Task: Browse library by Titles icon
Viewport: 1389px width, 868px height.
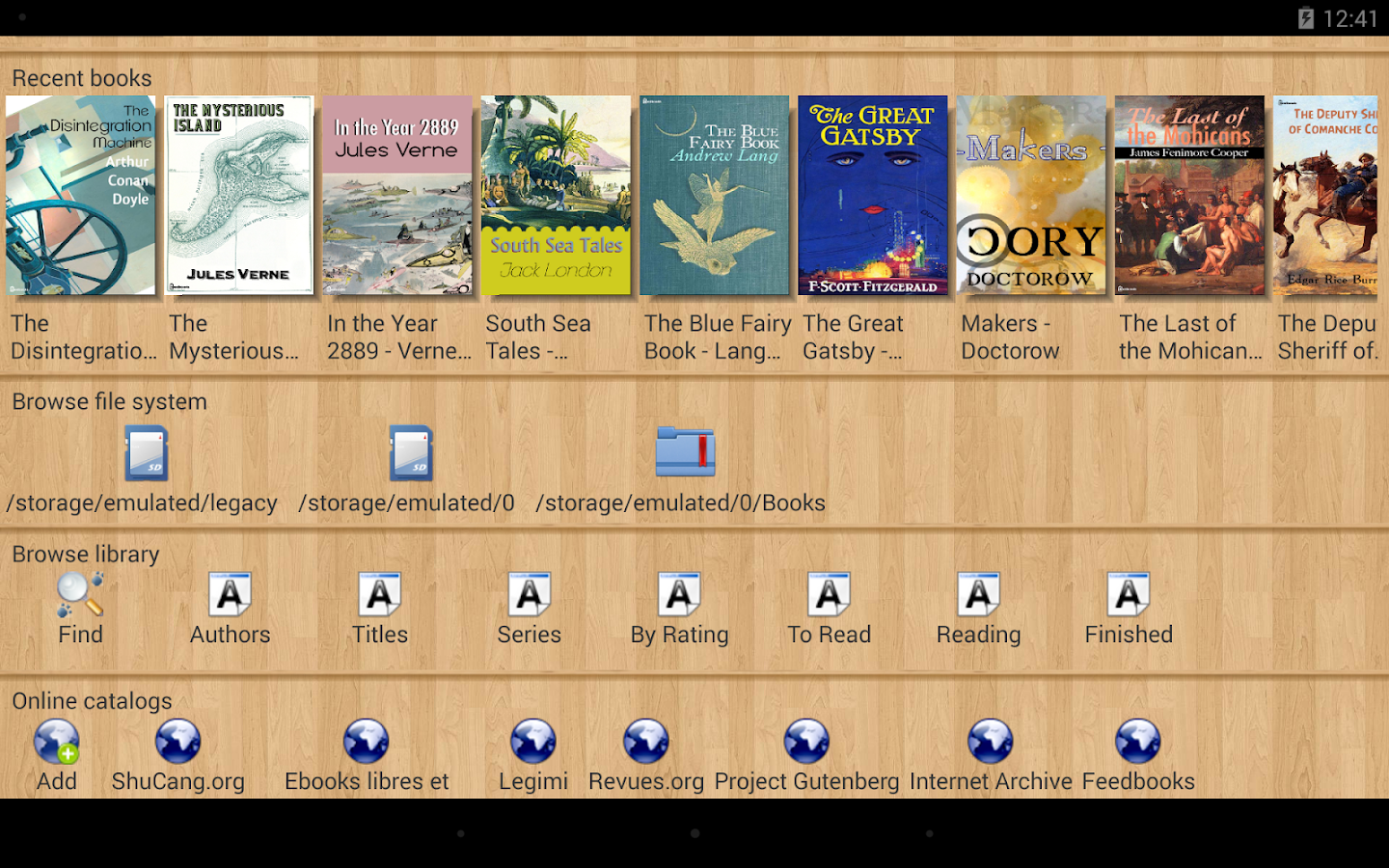Action: click(x=380, y=594)
